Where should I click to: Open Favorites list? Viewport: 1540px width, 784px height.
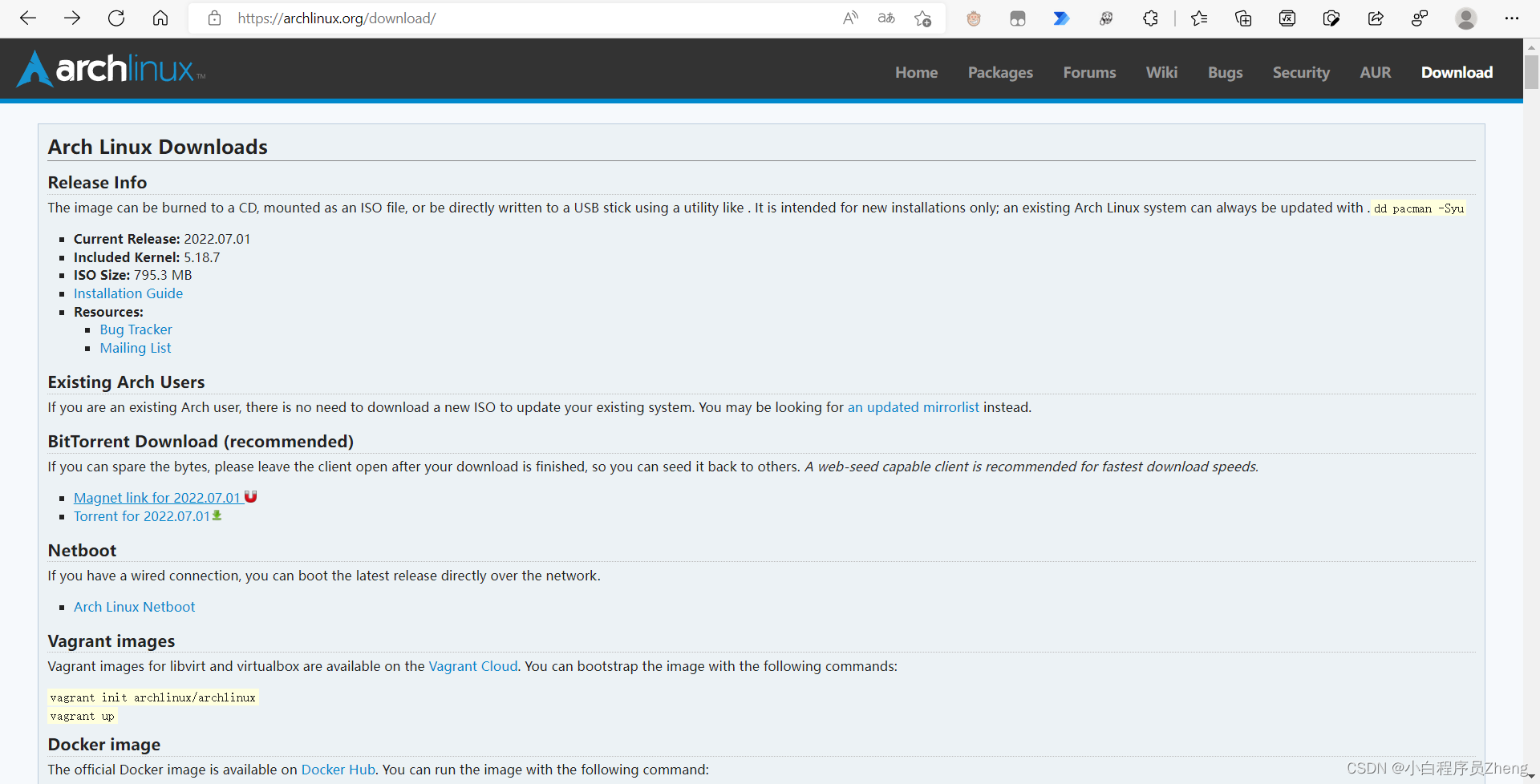1199,18
